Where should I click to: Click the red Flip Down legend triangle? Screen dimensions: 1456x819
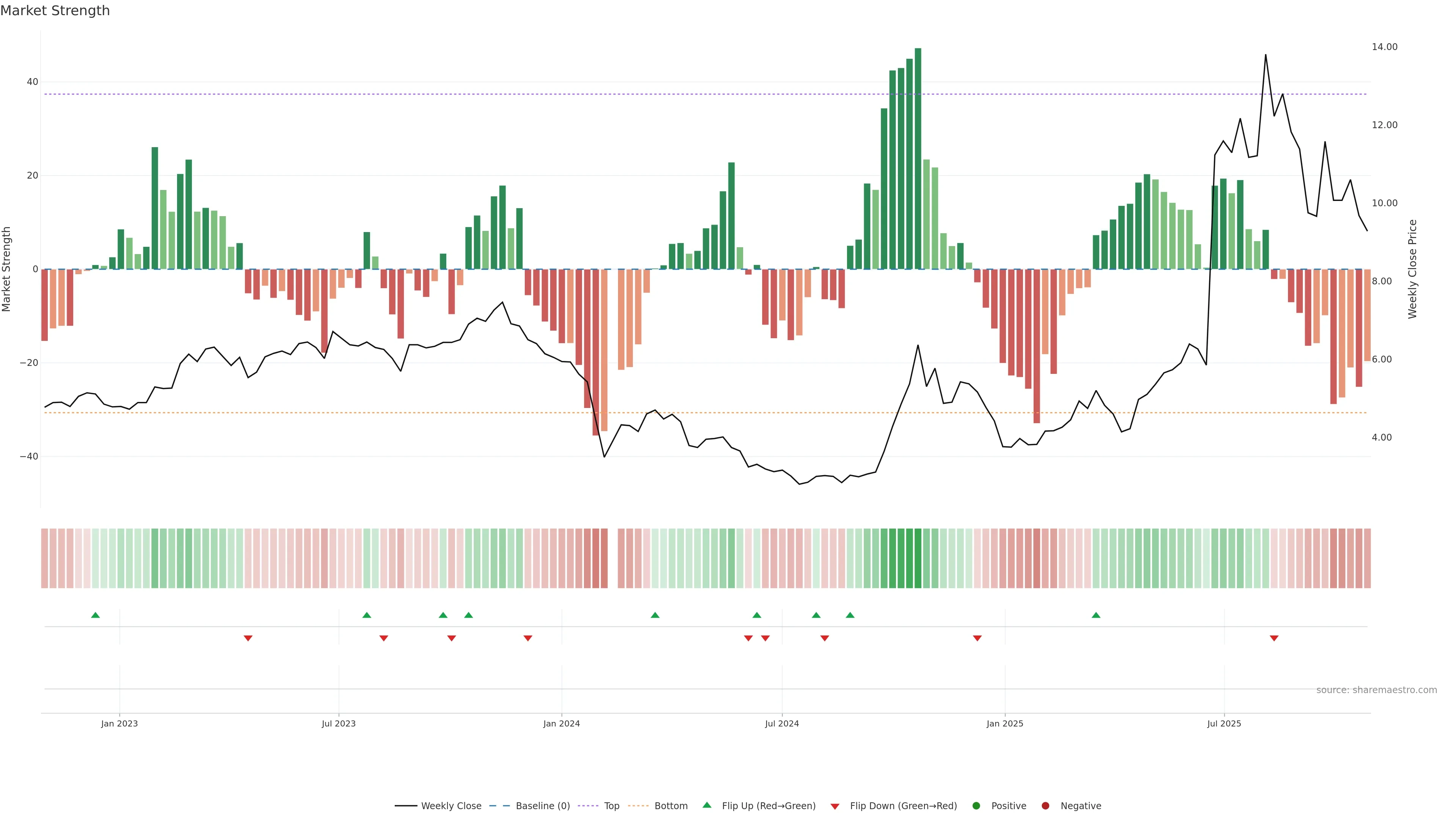[835, 806]
